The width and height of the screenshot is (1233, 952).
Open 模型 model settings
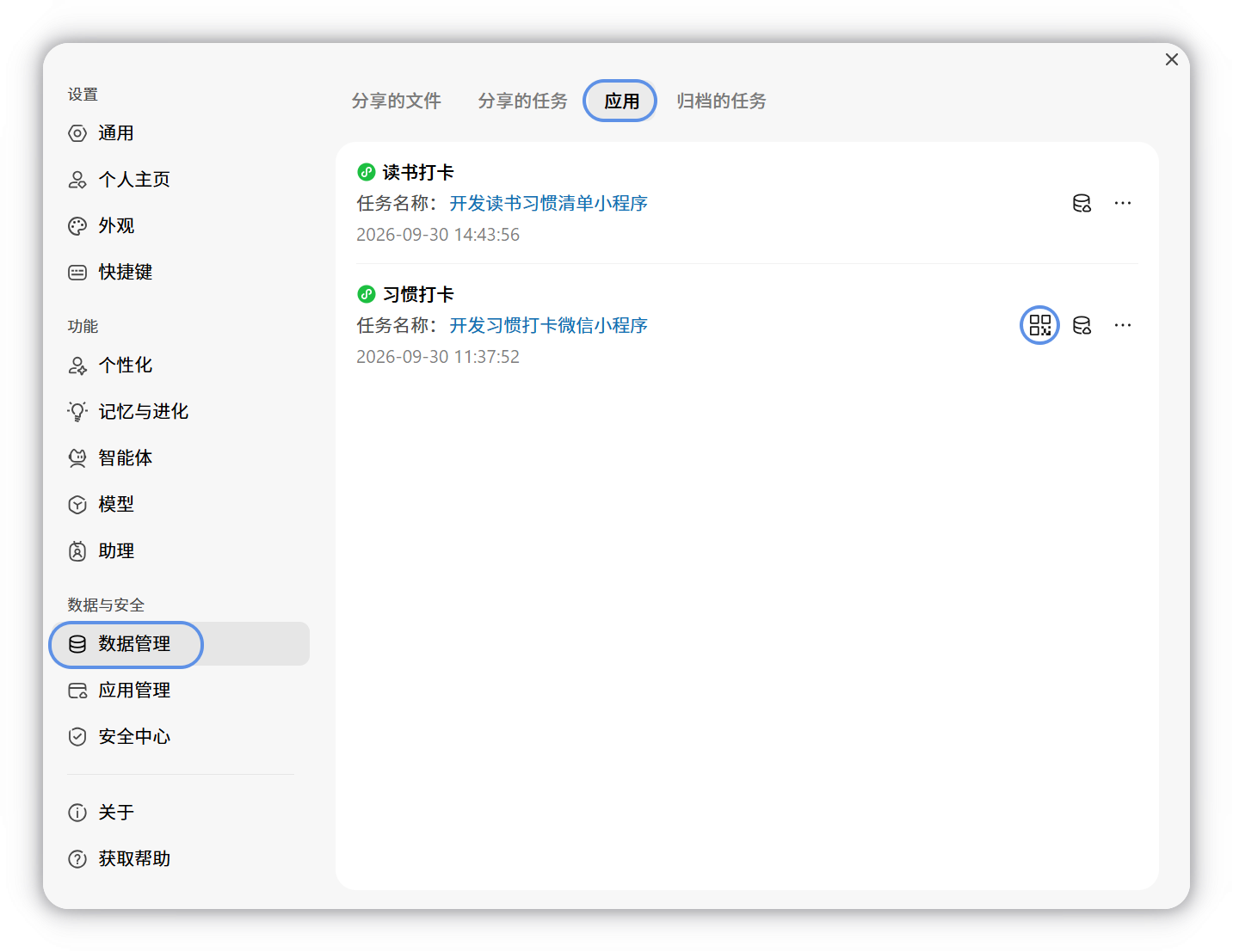[180, 505]
